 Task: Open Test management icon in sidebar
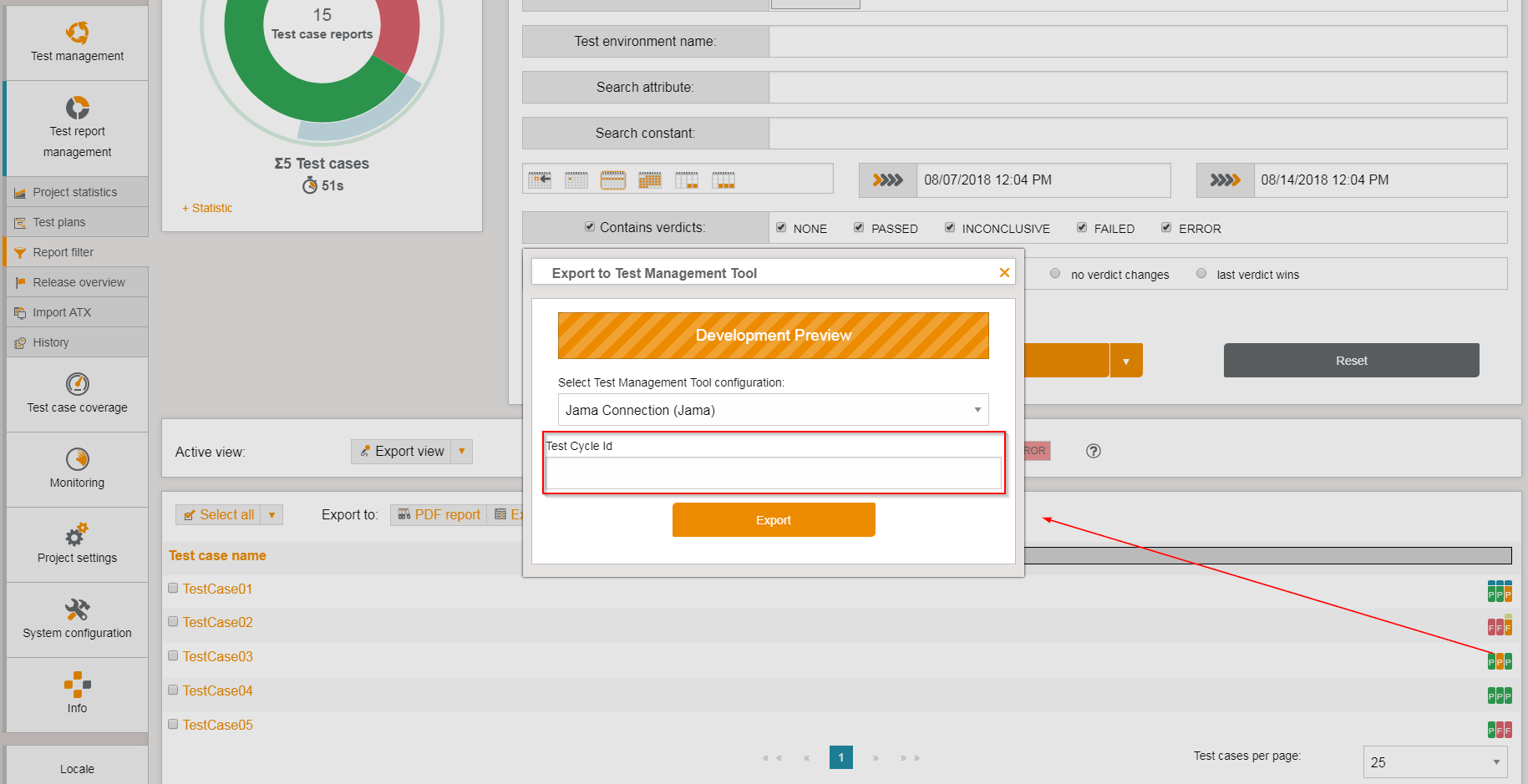pos(77,33)
